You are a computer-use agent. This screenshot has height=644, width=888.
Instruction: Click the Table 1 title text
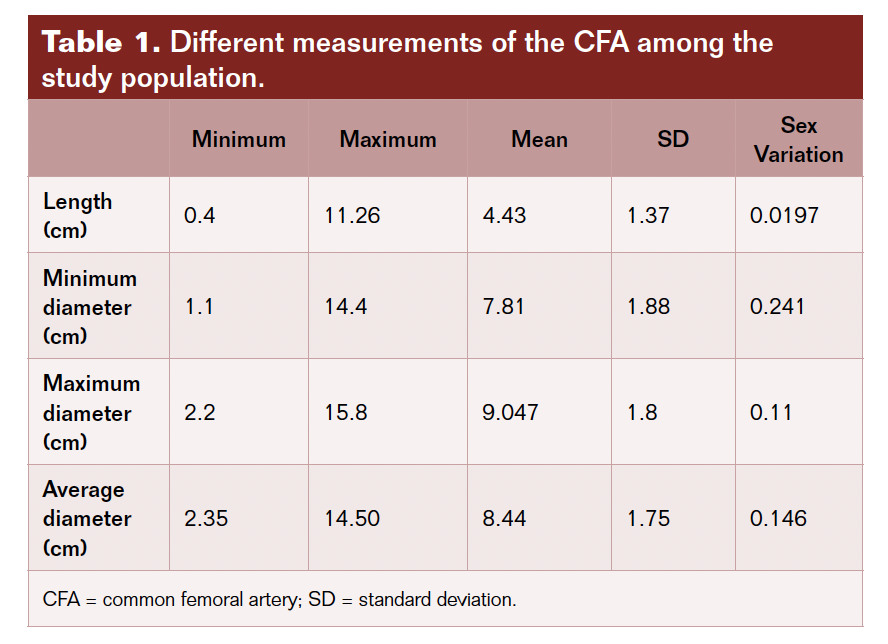coord(407,59)
